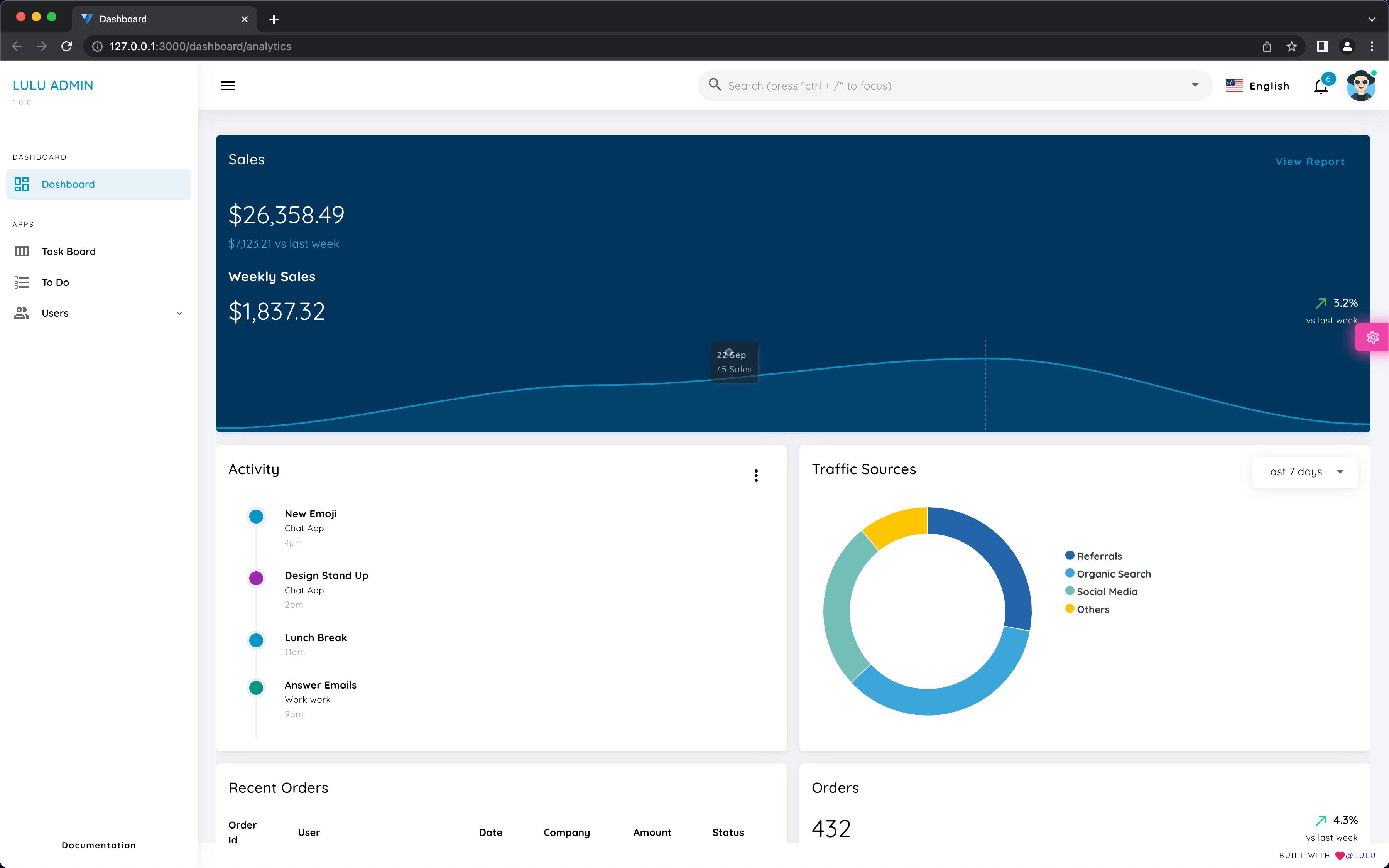Open the Documentation link

[x=99, y=845]
